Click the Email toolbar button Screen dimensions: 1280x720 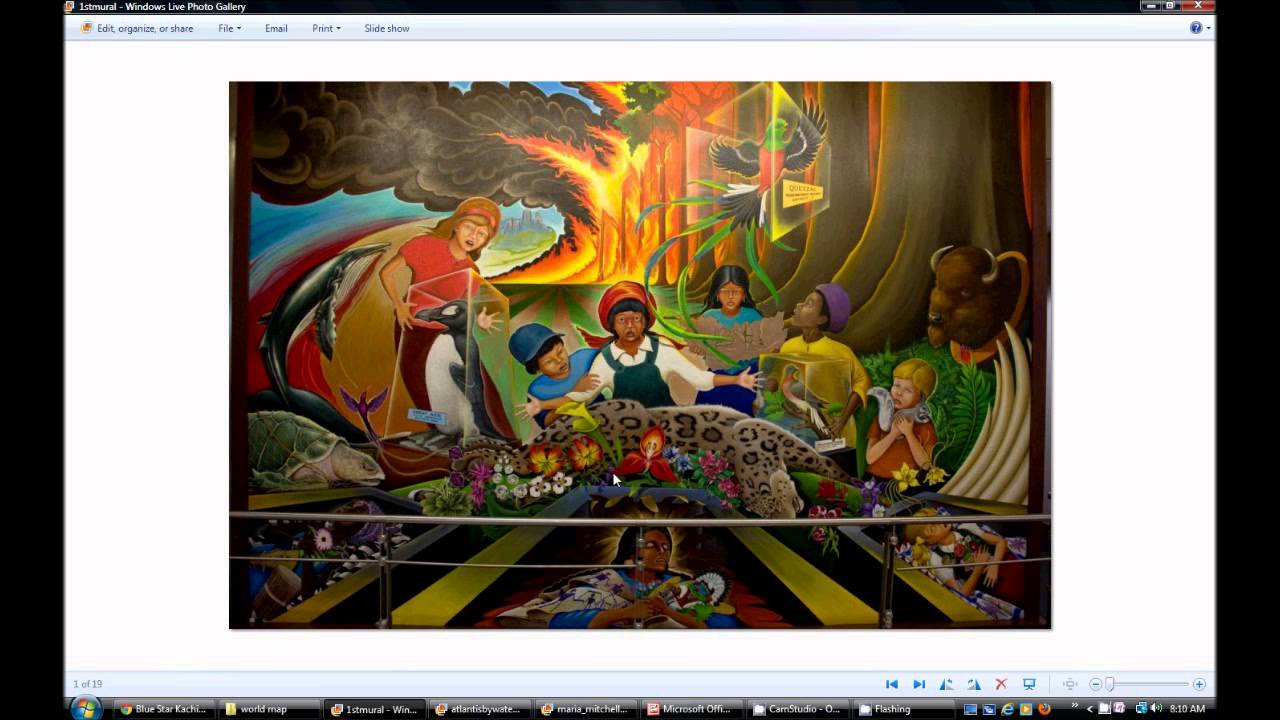276,28
